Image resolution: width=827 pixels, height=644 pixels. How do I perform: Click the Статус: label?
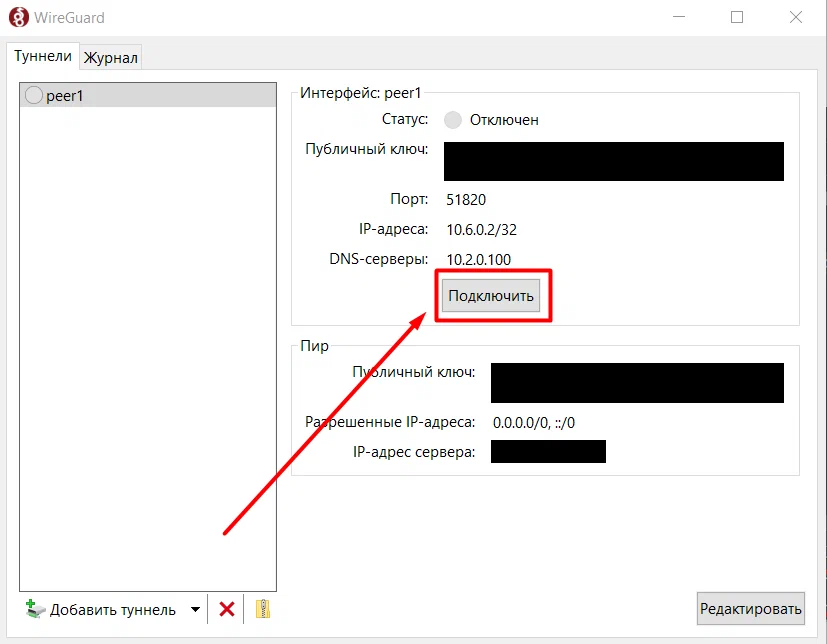coord(405,119)
